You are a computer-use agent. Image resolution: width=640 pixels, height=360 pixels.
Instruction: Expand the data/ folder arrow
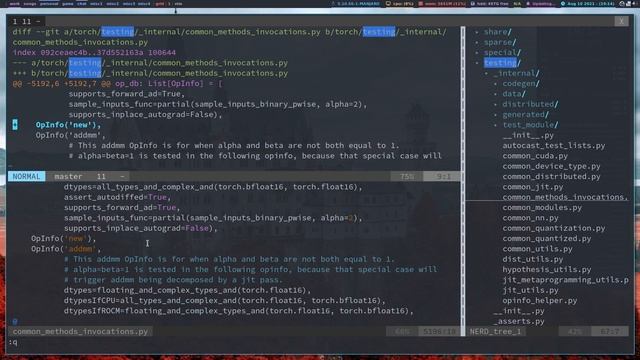[x=495, y=94]
